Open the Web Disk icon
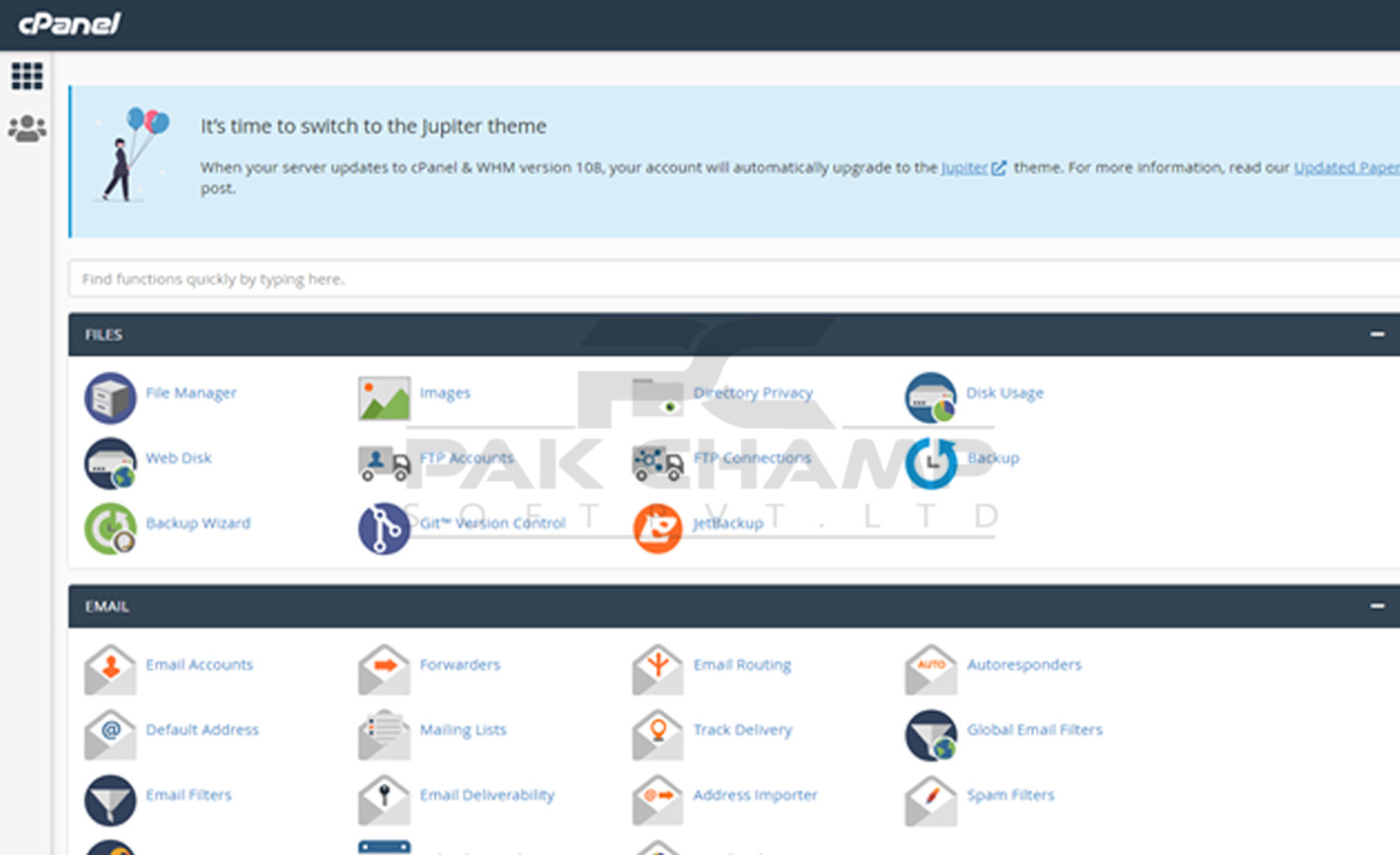The image size is (1400, 855). (110, 463)
